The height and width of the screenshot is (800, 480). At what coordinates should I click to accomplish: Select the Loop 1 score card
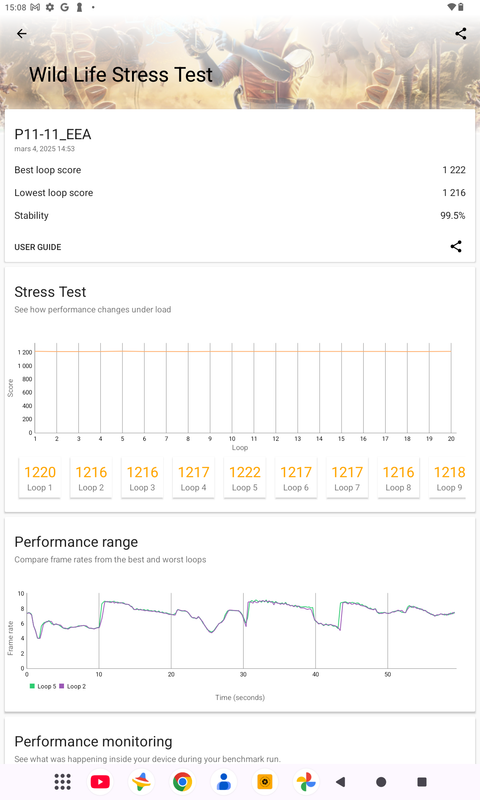coord(39,478)
